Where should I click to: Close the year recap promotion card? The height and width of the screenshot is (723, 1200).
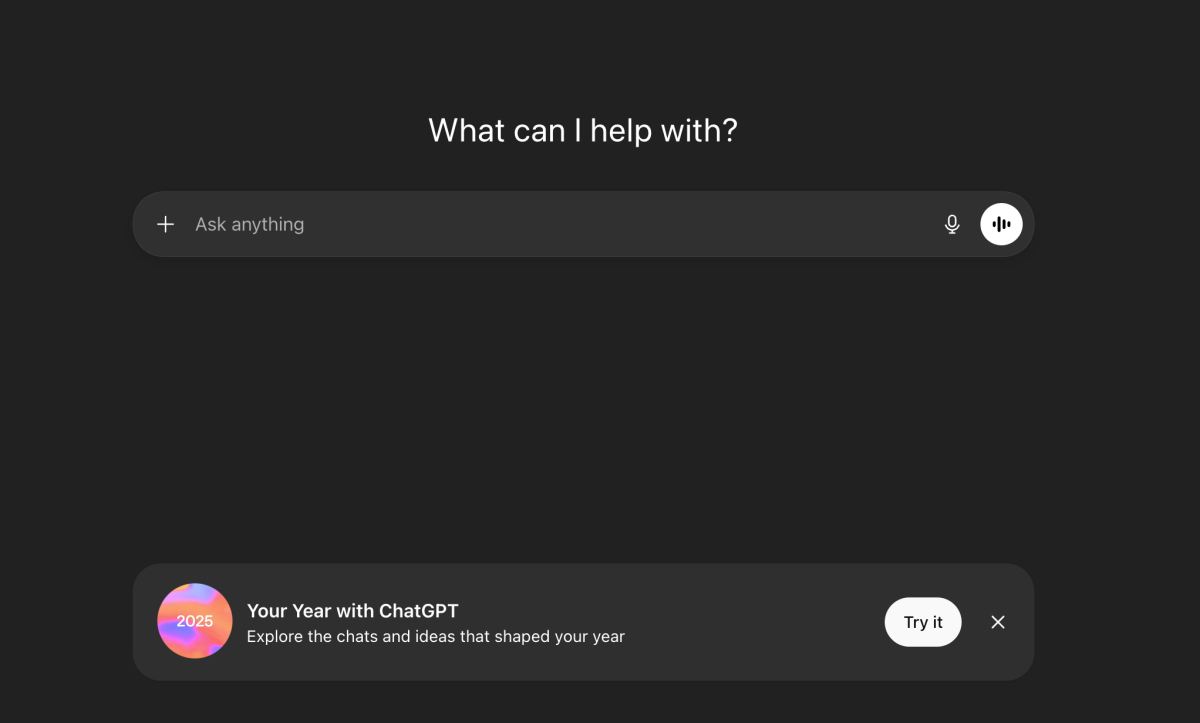998,622
